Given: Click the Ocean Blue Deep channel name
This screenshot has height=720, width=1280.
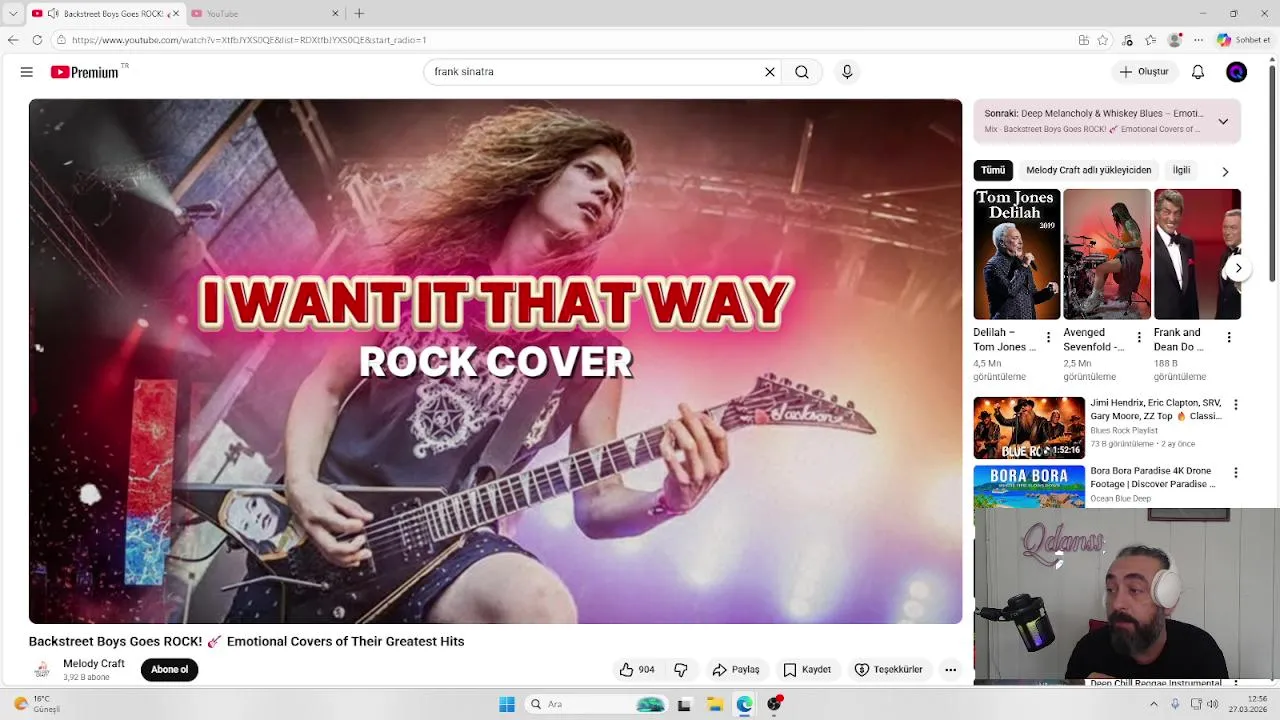Looking at the screenshot, I should [1122, 498].
